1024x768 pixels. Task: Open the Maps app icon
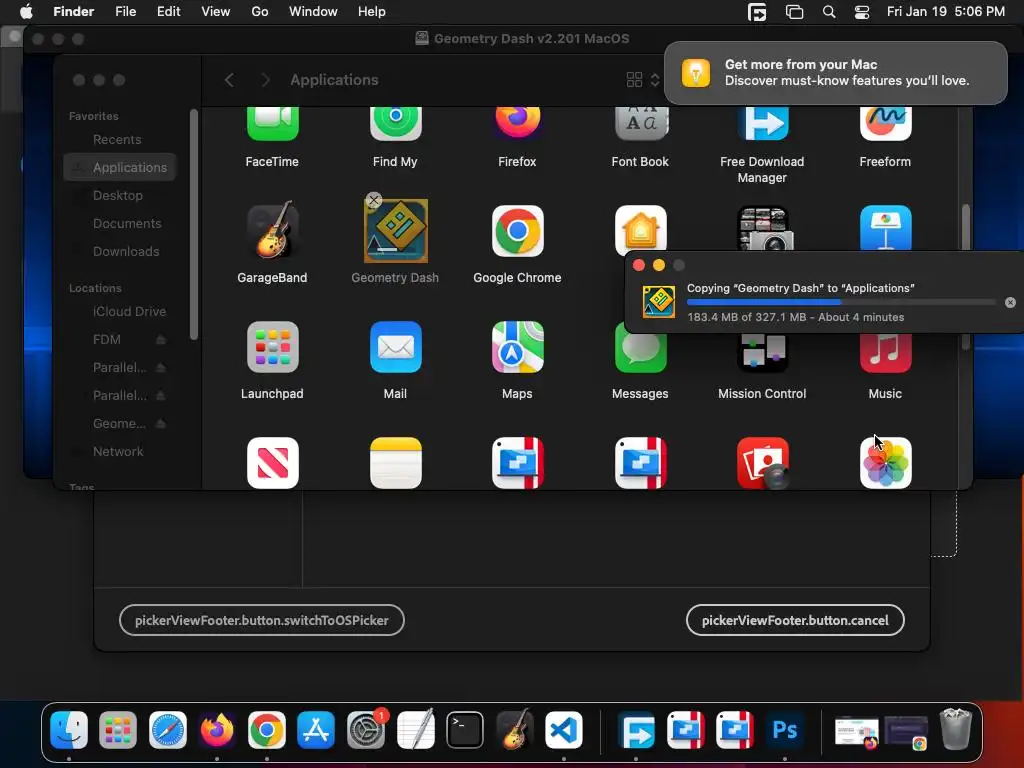(517, 347)
